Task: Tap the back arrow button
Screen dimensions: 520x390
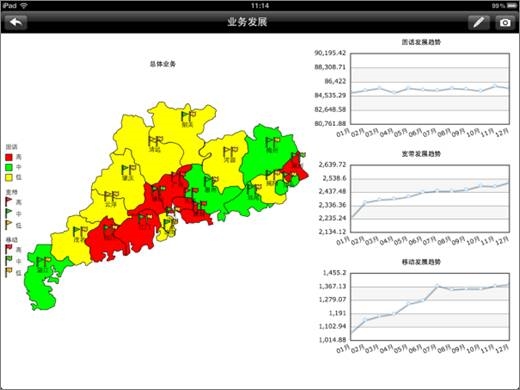Action: pos(16,22)
